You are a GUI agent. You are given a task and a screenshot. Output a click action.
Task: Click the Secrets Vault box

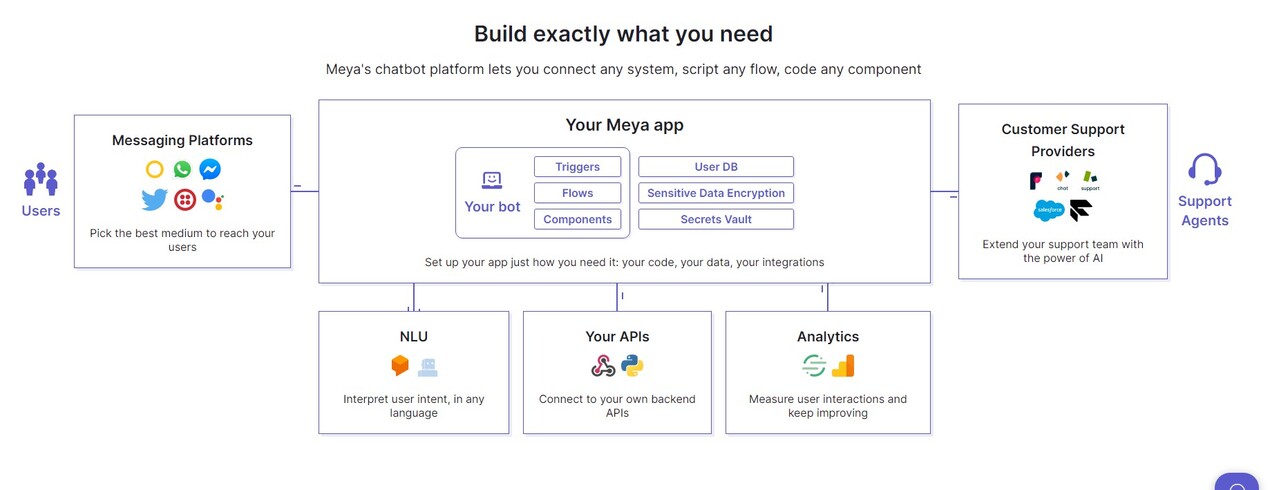[x=716, y=219]
